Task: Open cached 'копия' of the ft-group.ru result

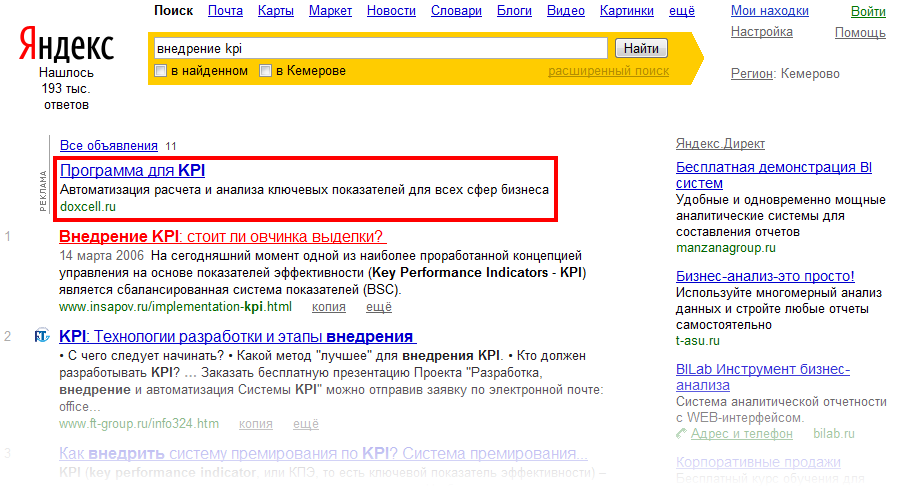Action: pyautogui.click(x=255, y=424)
